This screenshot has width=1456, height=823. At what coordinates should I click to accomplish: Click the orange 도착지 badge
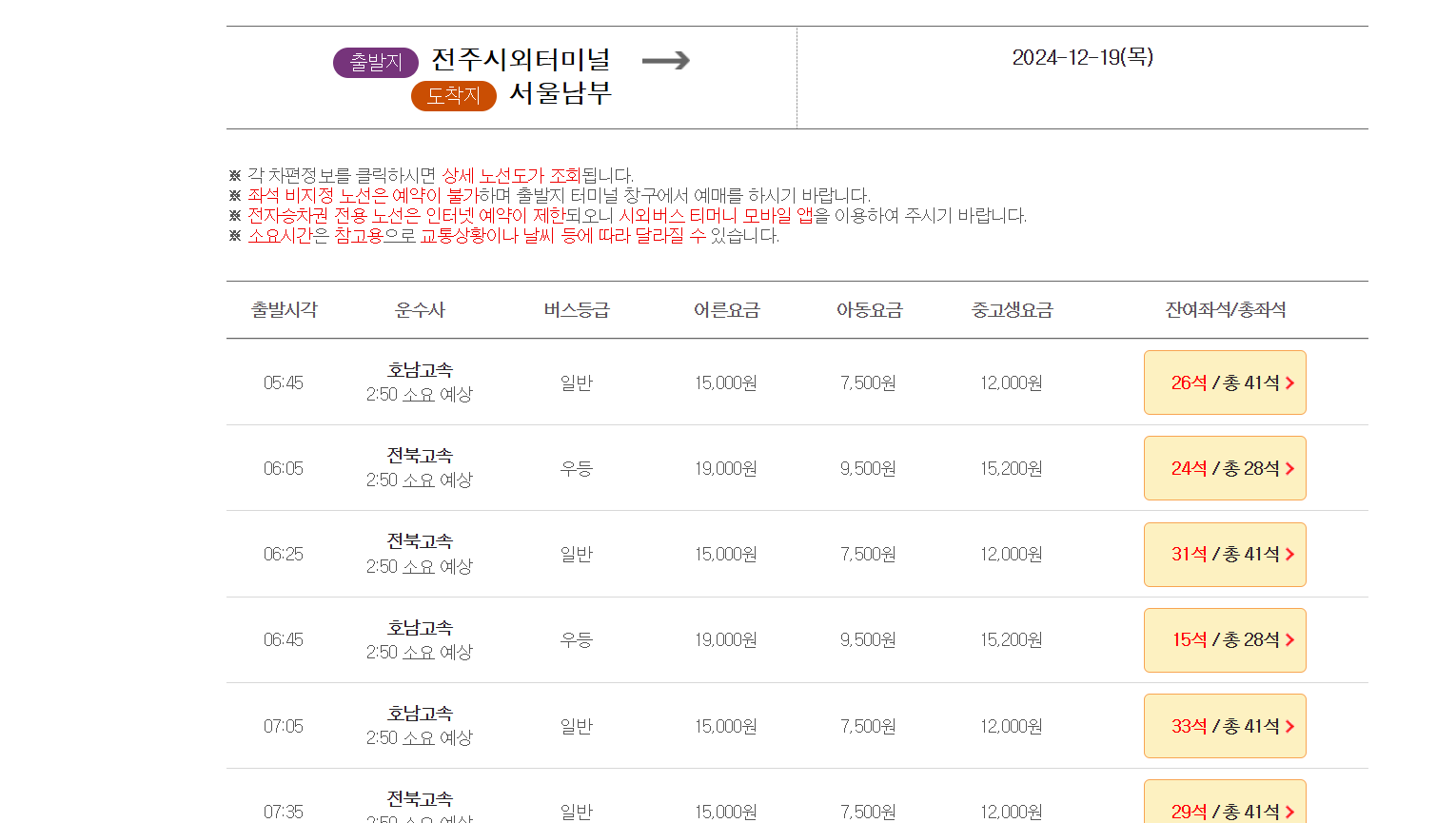point(454,96)
